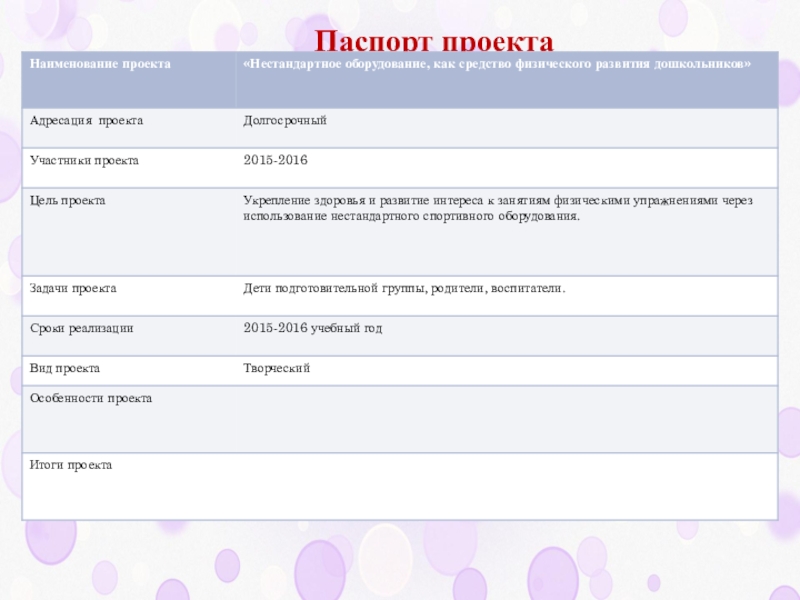This screenshot has width=800, height=600.
Task: Select the cell "Особенности проекта"
Action: point(129,419)
